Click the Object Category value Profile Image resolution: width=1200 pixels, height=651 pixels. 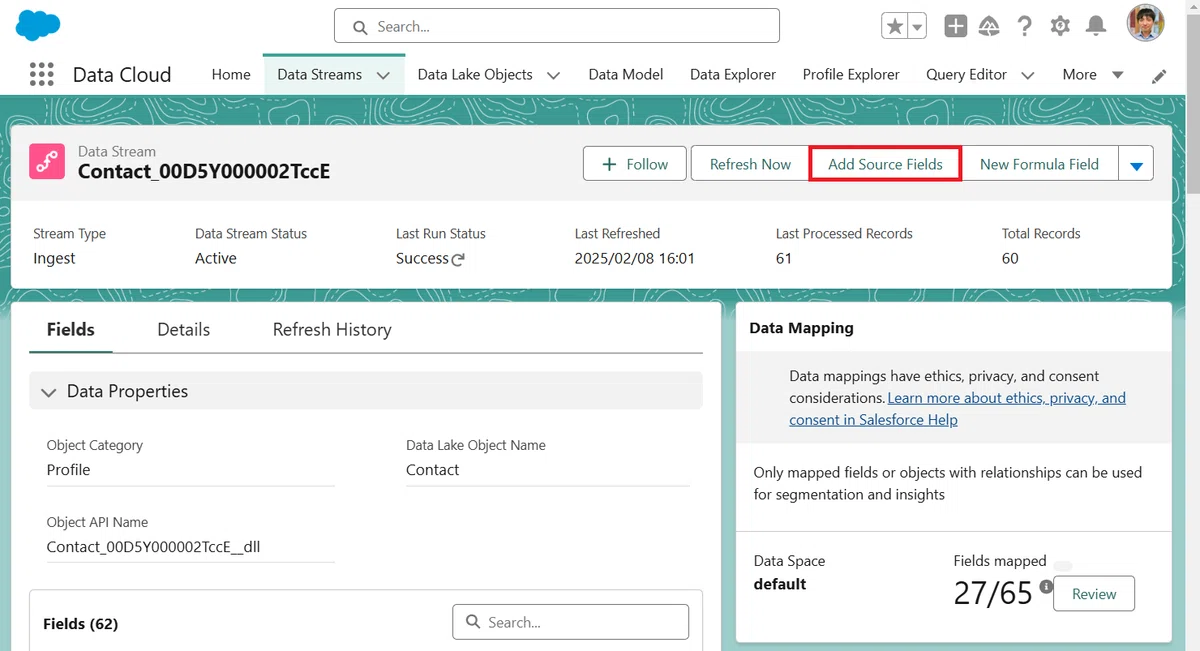pyautogui.click(x=68, y=469)
